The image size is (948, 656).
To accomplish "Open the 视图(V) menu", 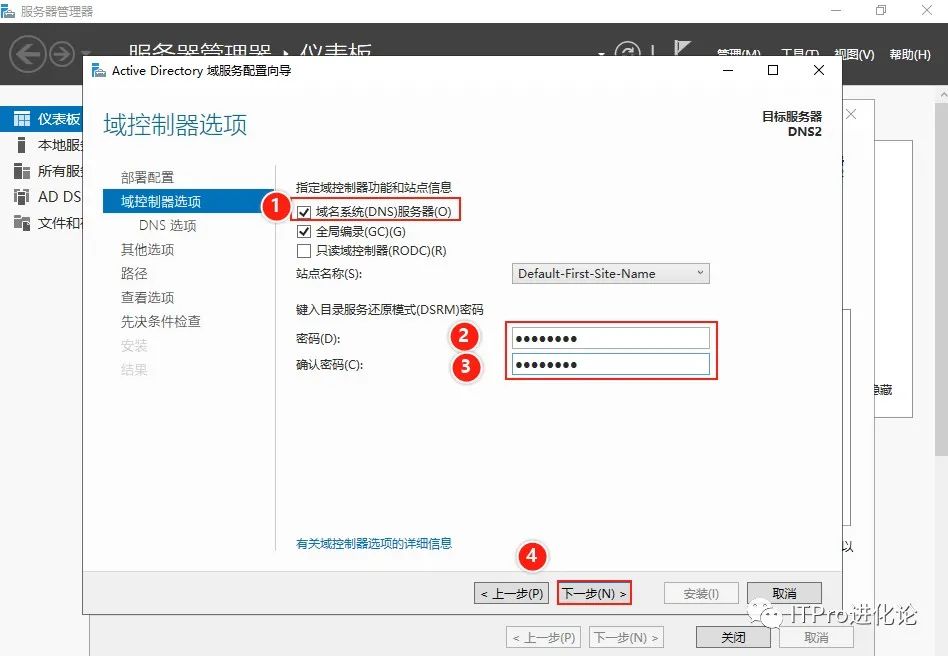I will (854, 54).
